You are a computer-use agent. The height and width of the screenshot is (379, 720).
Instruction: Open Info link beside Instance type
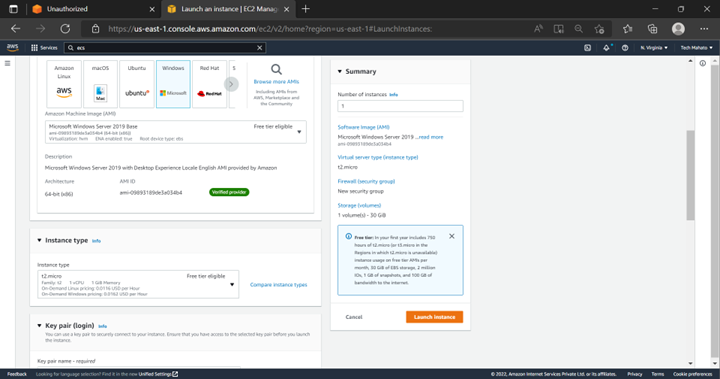point(96,241)
